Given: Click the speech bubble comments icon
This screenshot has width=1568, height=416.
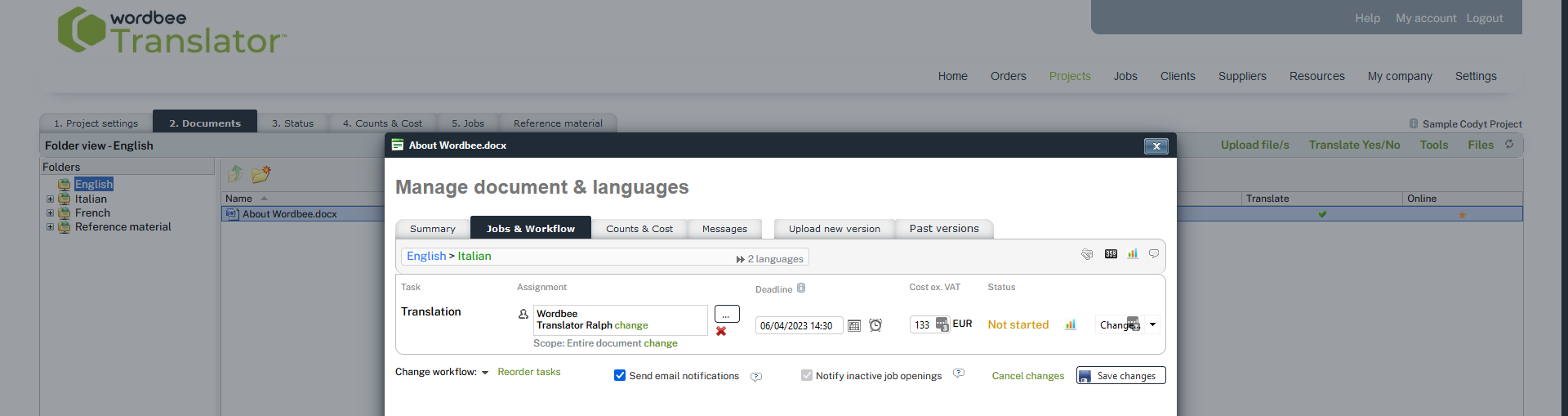Looking at the screenshot, I should [x=1154, y=254].
